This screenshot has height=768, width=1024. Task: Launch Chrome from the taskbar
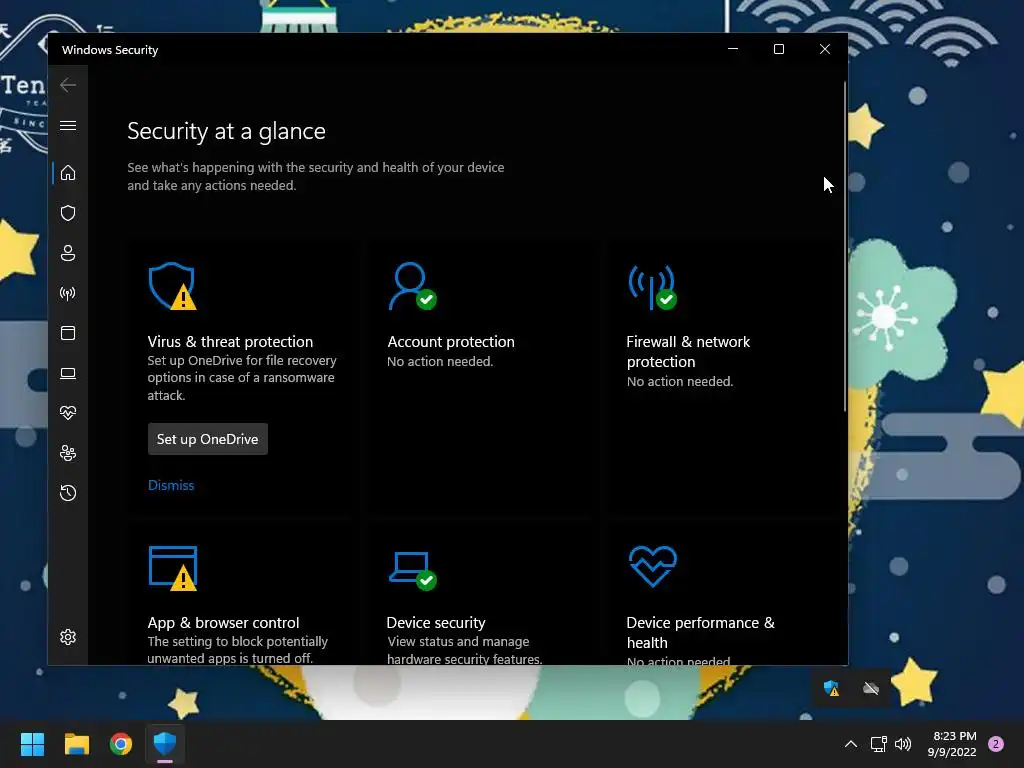click(x=121, y=744)
